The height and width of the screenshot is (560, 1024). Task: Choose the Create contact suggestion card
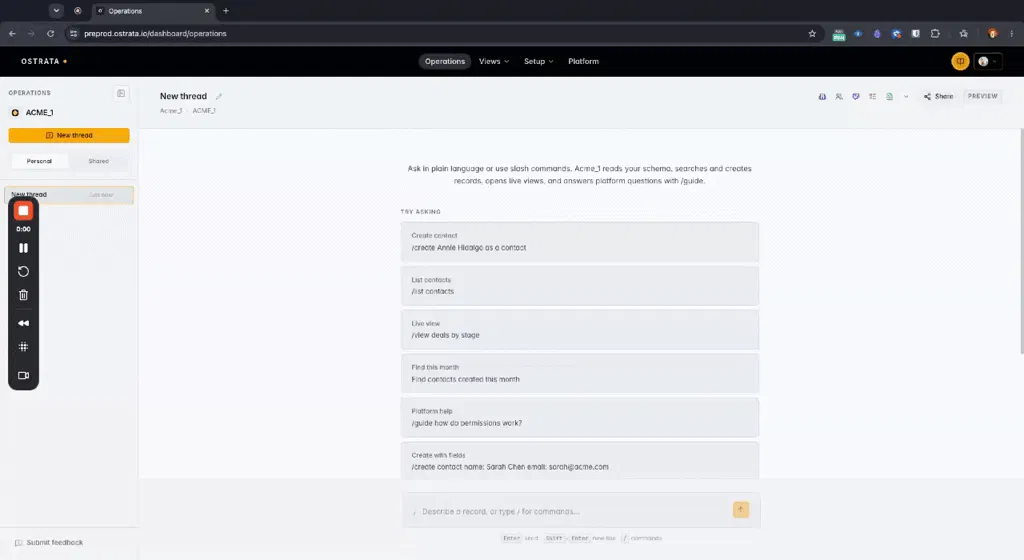[580, 241]
